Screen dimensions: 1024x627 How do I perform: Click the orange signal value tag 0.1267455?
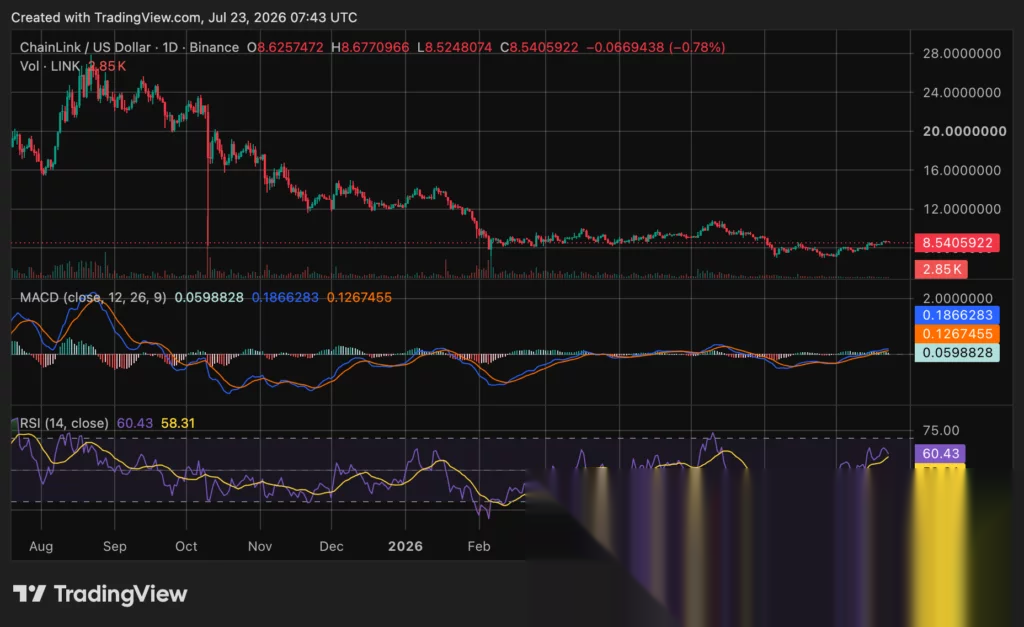pos(957,334)
